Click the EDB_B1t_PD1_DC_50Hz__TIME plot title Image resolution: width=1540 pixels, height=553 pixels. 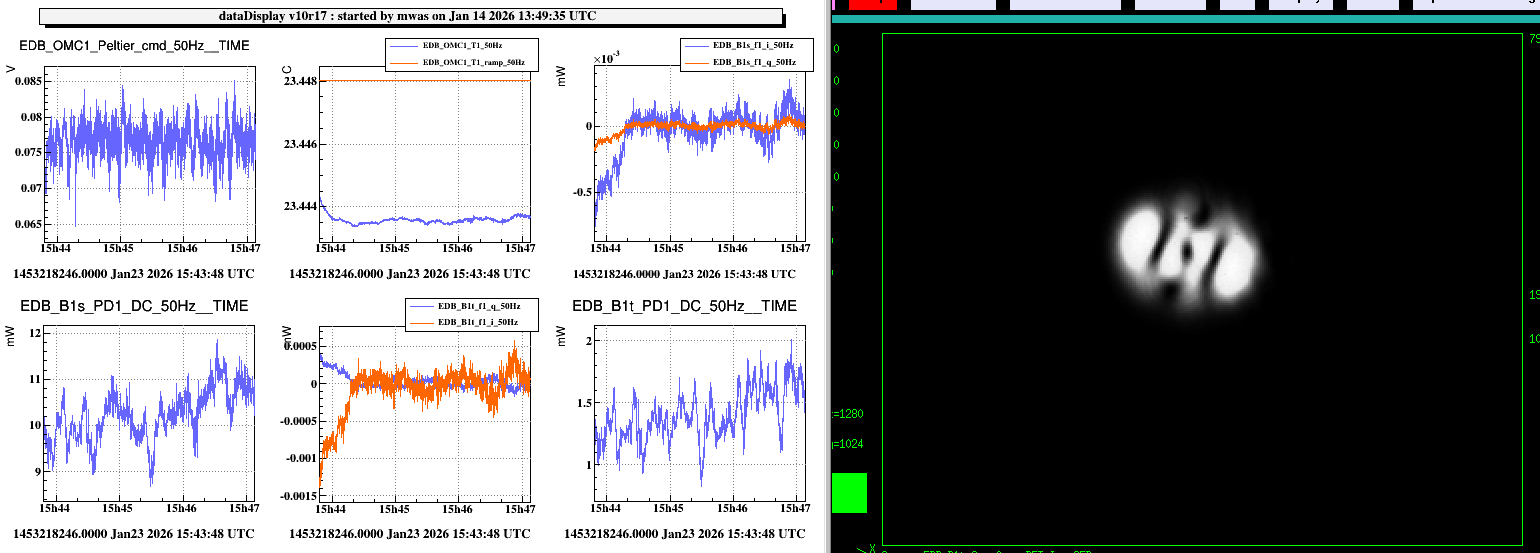tap(684, 305)
